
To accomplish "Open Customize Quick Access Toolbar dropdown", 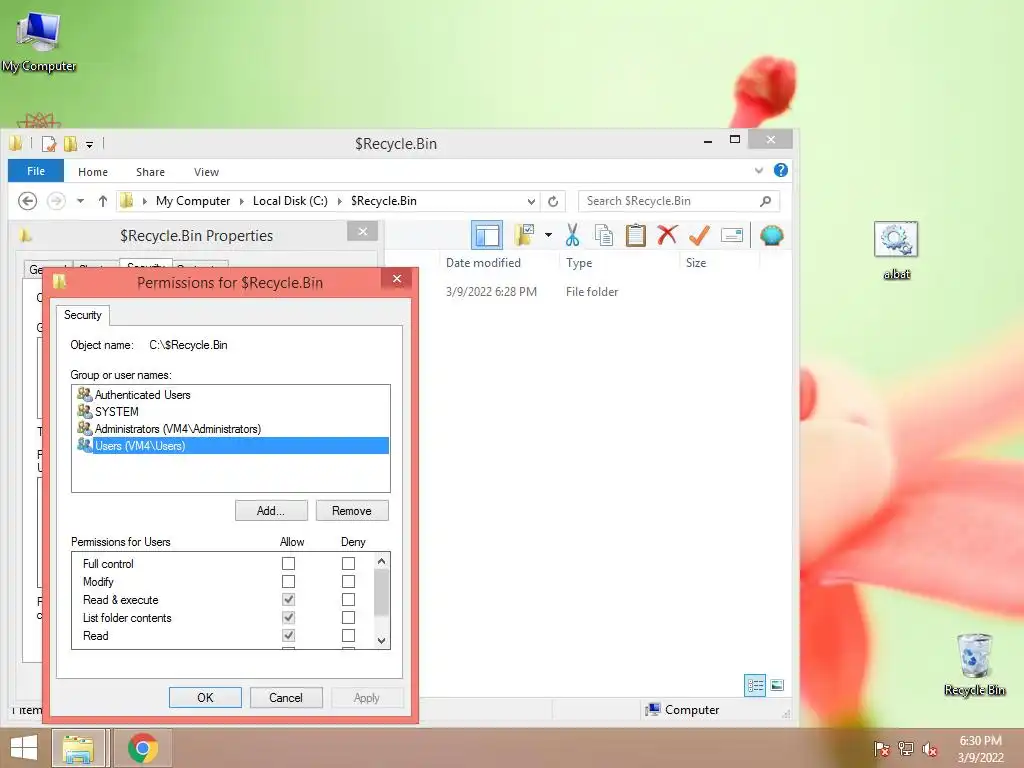I will [x=89, y=144].
